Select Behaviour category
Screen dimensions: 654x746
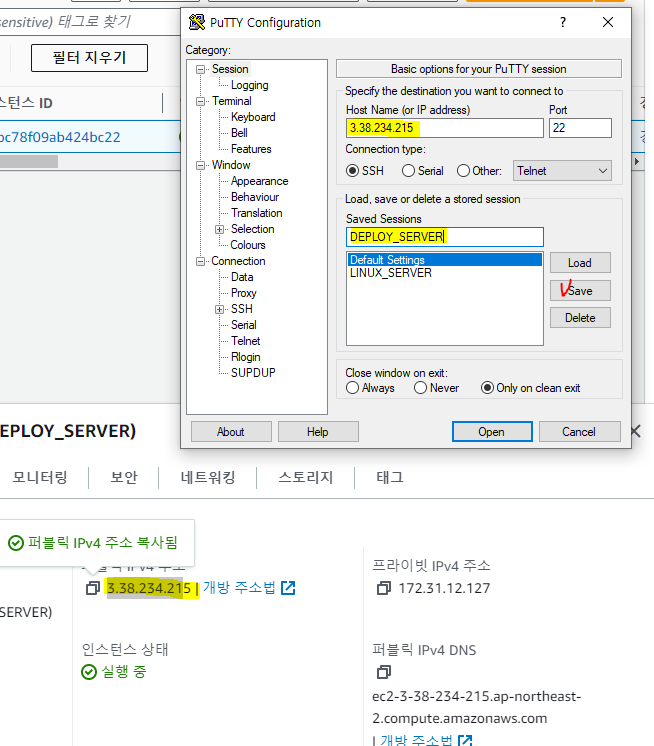coord(255,197)
